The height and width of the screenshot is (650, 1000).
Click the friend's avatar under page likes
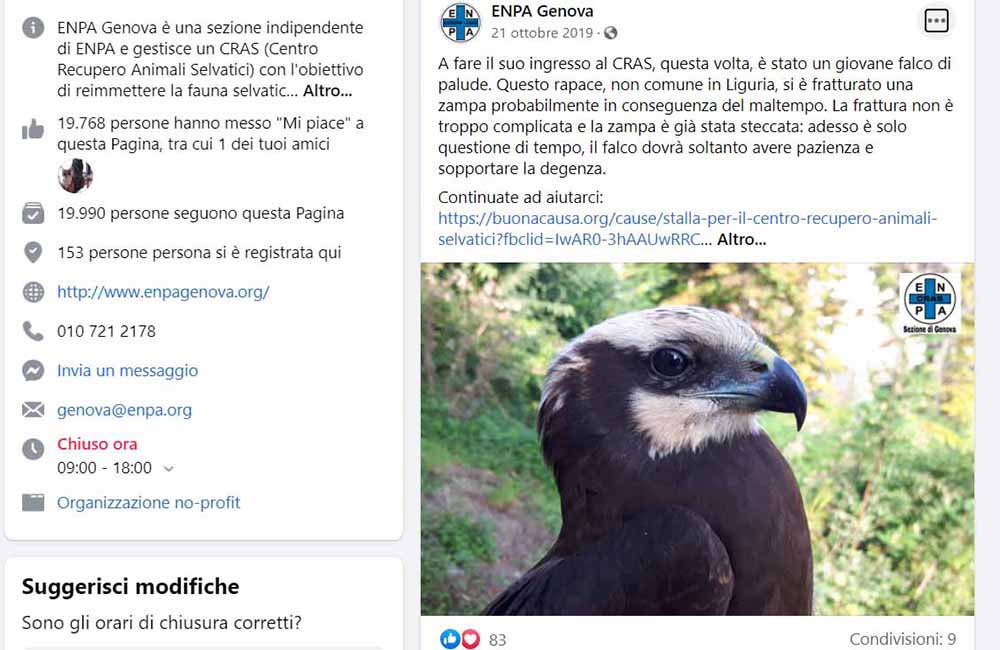tap(75, 175)
